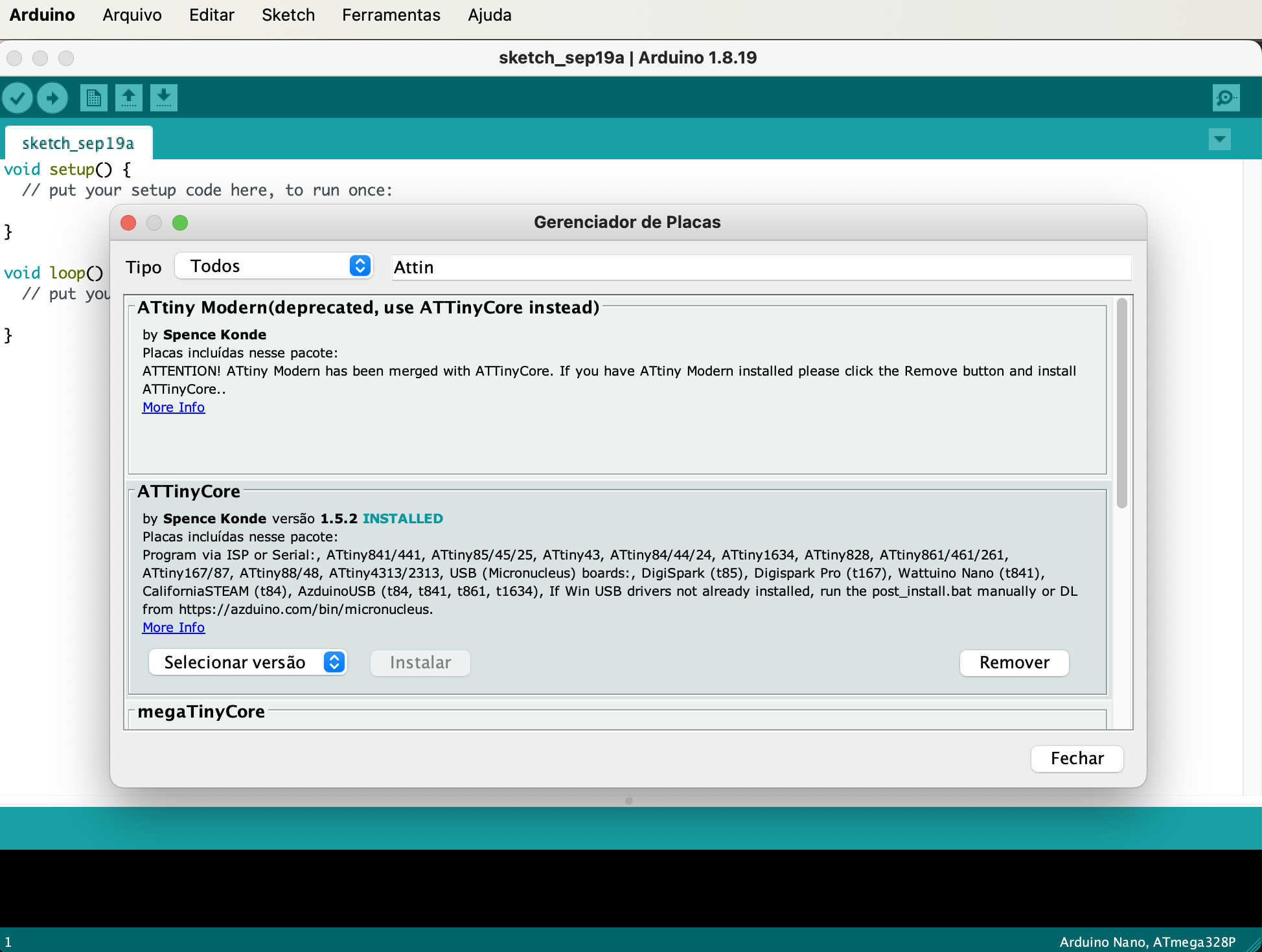Click the Remover button for ATTinyCore
The width and height of the screenshot is (1262, 952).
coord(1015,663)
